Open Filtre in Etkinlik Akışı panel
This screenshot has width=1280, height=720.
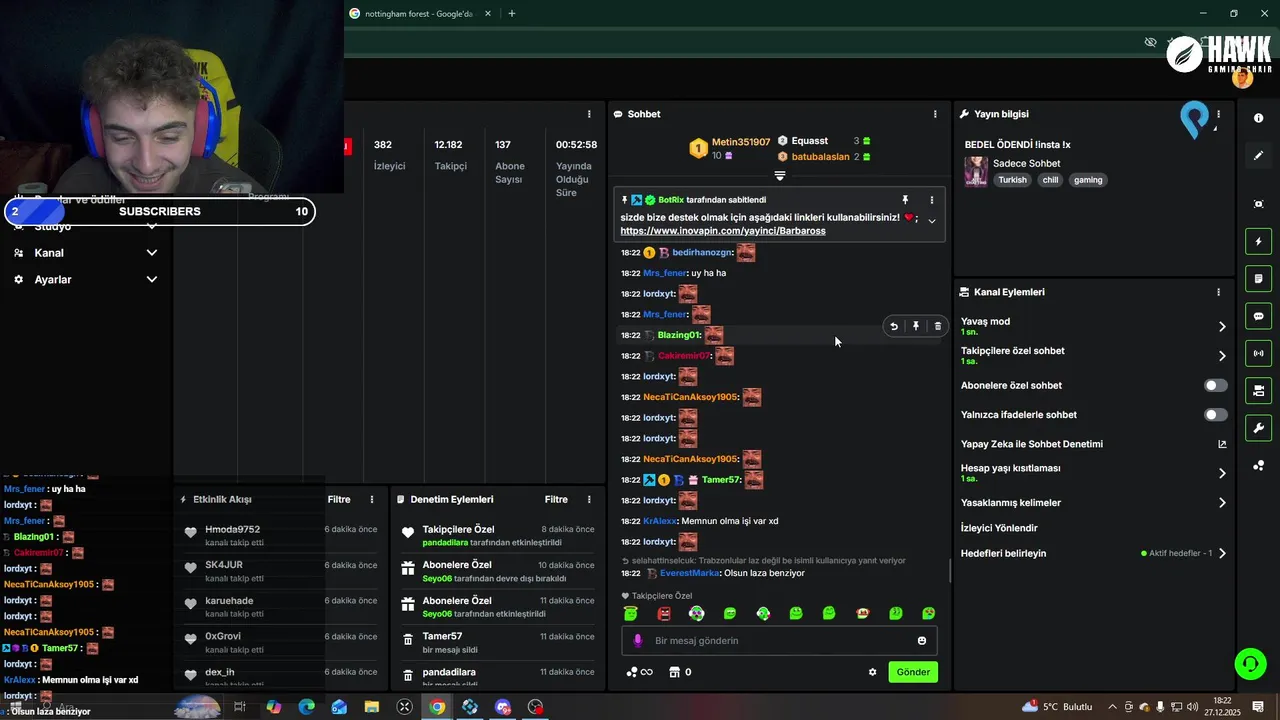tap(339, 499)
